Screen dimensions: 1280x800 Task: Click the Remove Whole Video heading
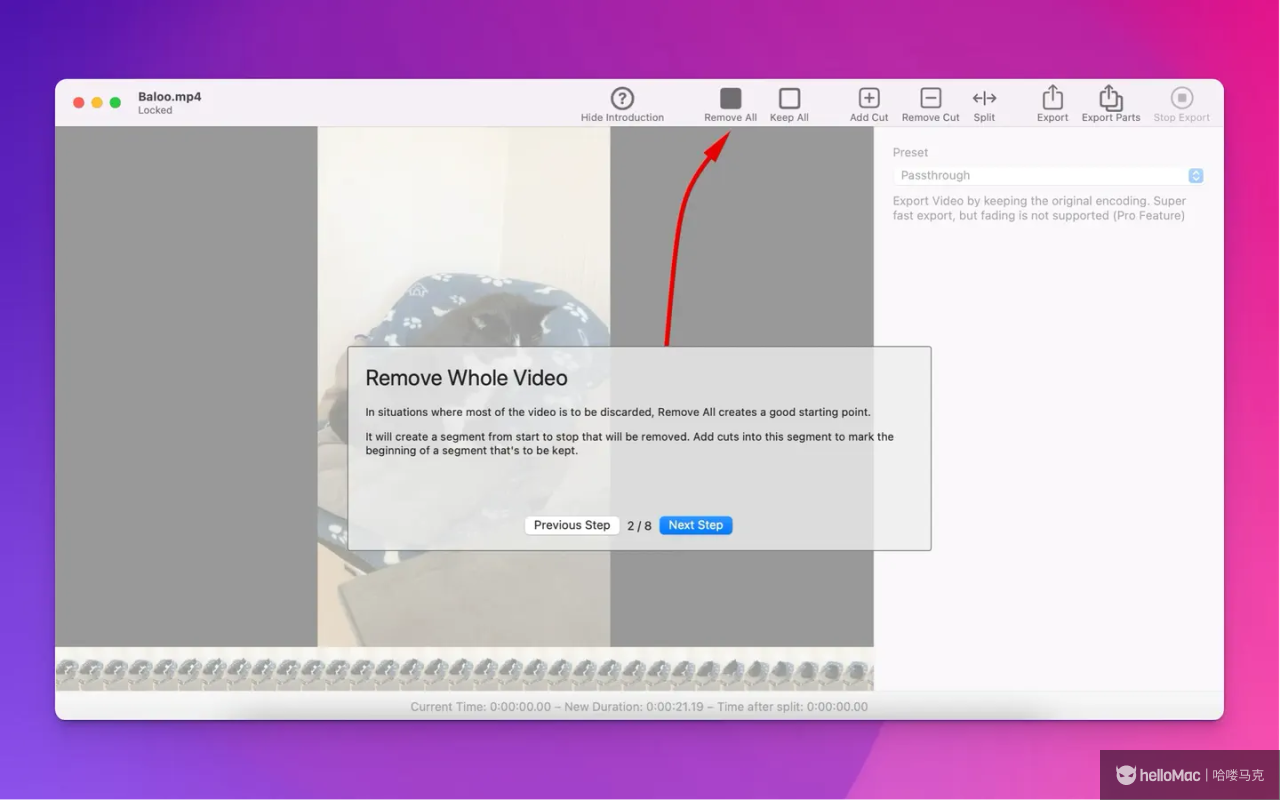[466, 378]
